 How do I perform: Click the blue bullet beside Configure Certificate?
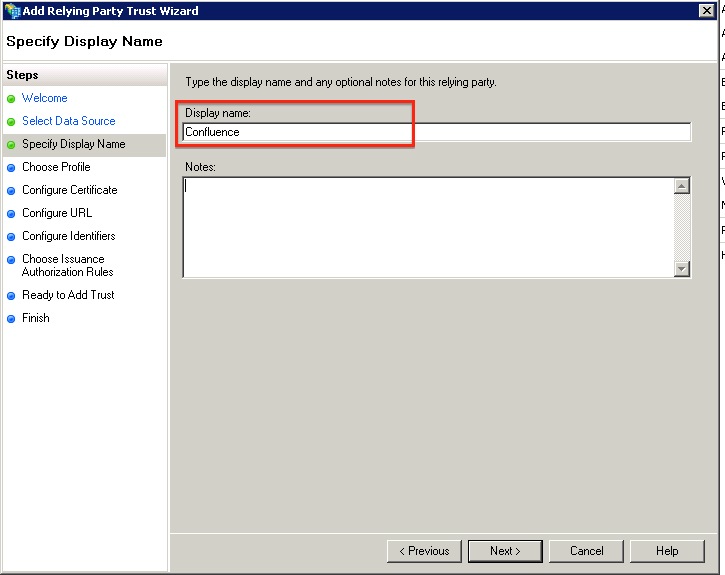[11, 191]
